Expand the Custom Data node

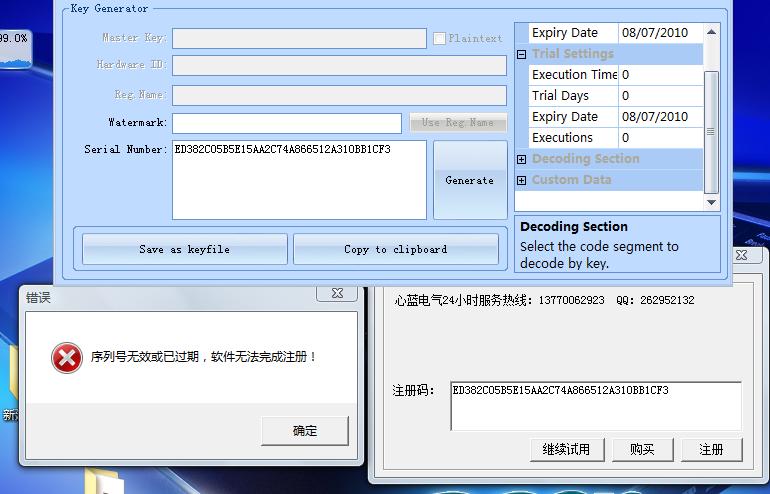tap(522, 180)
